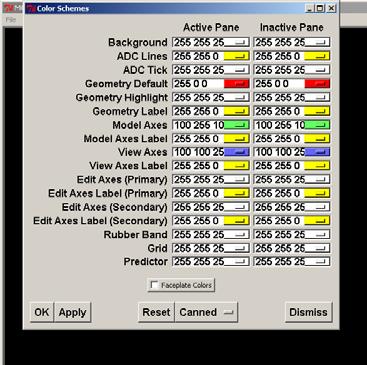Edit Edit Axes (Secondary) Inactive Pane RGB field
The image size is (367, 365).
pyautogui.click(x=279, y=207)
